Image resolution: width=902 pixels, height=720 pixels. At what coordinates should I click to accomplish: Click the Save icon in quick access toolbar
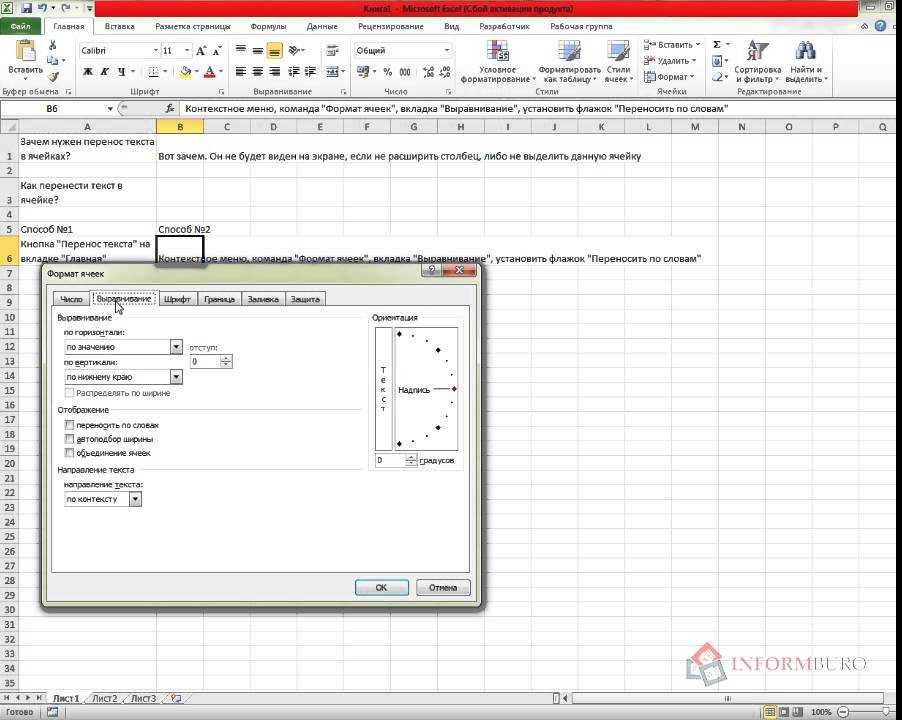click(26, 9)
